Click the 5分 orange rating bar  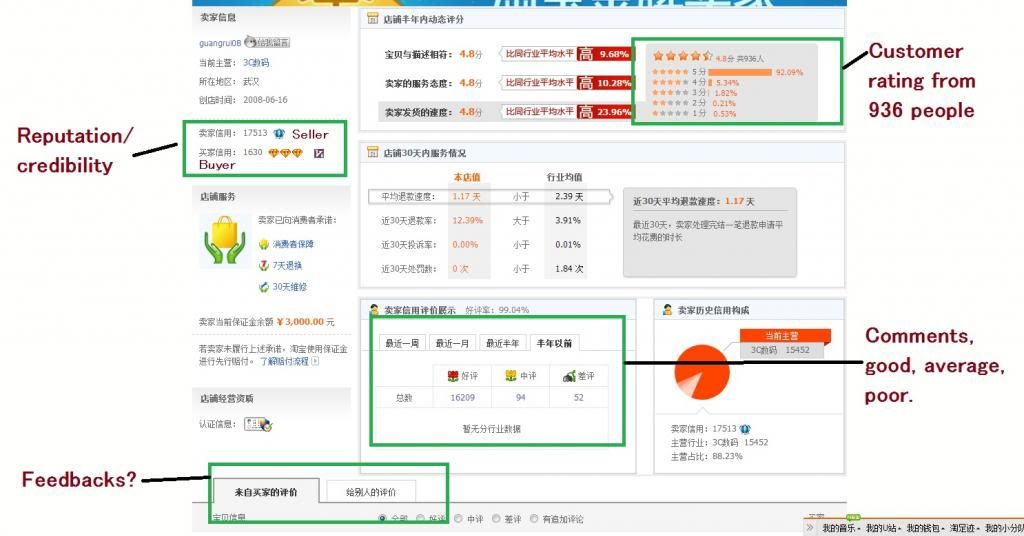pyautogui.click(x=740, y=72)
